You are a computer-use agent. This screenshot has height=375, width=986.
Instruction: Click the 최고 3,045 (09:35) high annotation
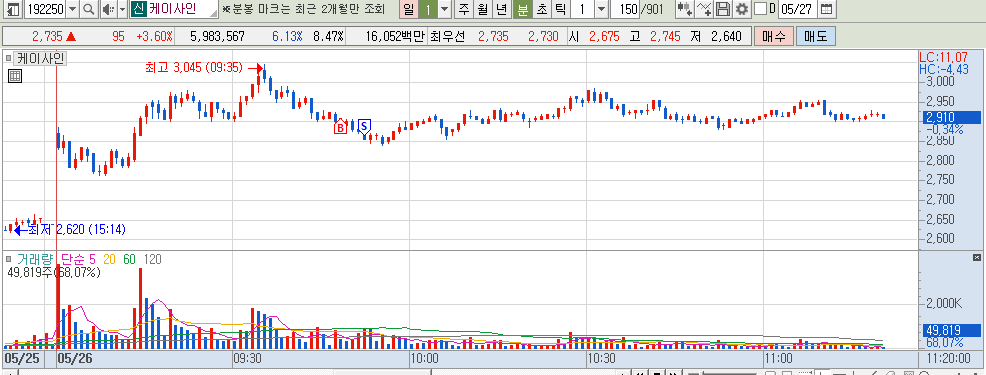click(194, 68)
